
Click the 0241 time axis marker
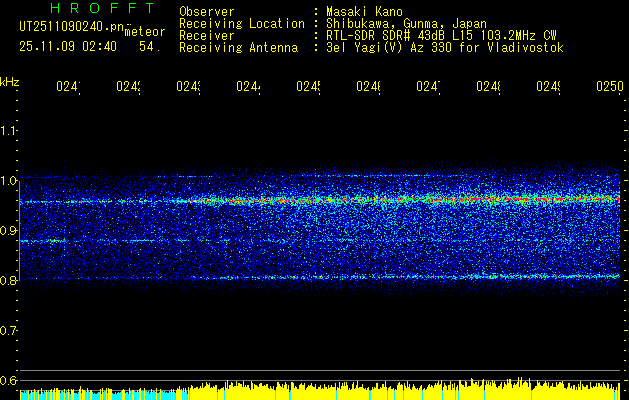click(x=68, y=87)
